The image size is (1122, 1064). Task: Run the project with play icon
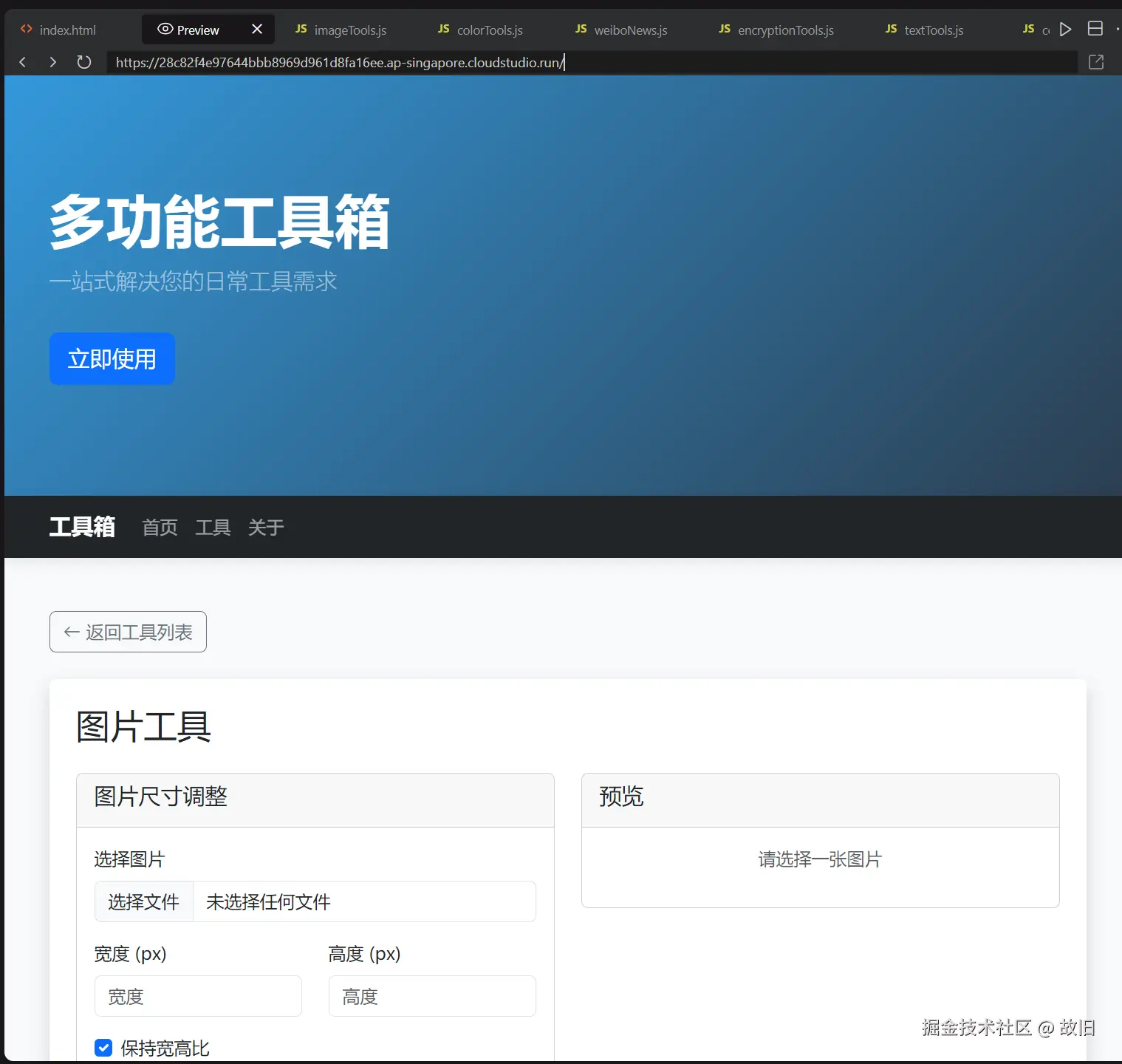point(1065,30)
